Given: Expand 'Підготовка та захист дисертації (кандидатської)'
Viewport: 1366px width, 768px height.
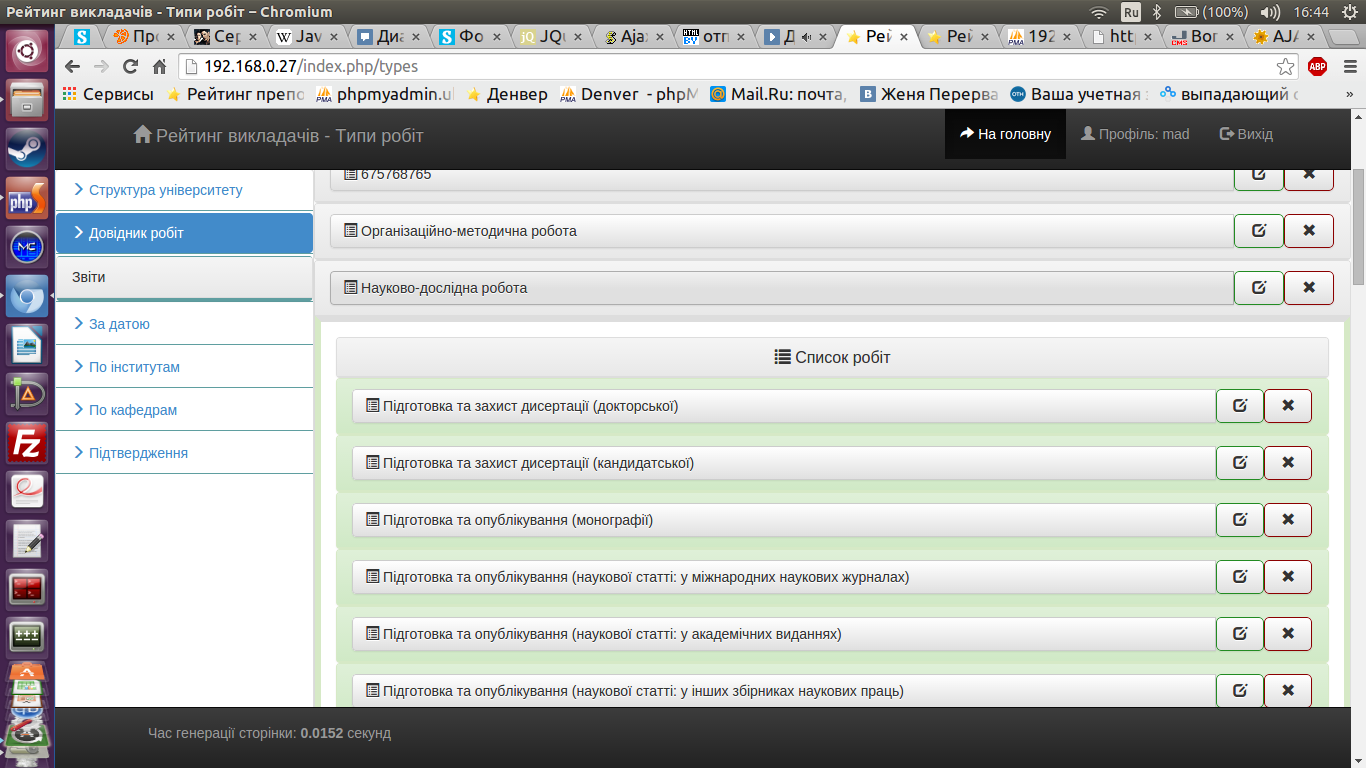Looking at the screenshot, I should click(784, 463).
